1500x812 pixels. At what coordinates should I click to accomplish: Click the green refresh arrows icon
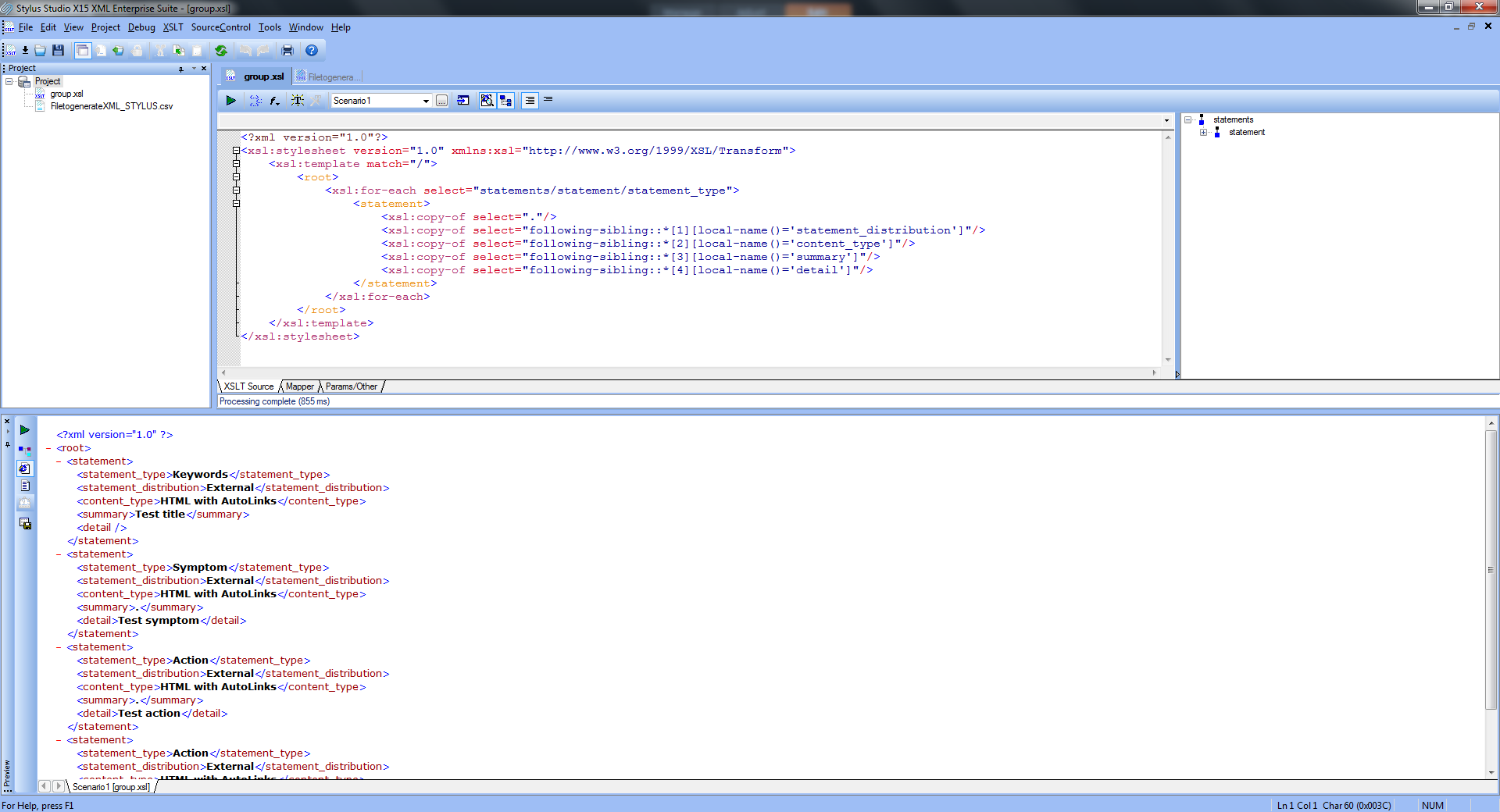(x=221, y=51)
